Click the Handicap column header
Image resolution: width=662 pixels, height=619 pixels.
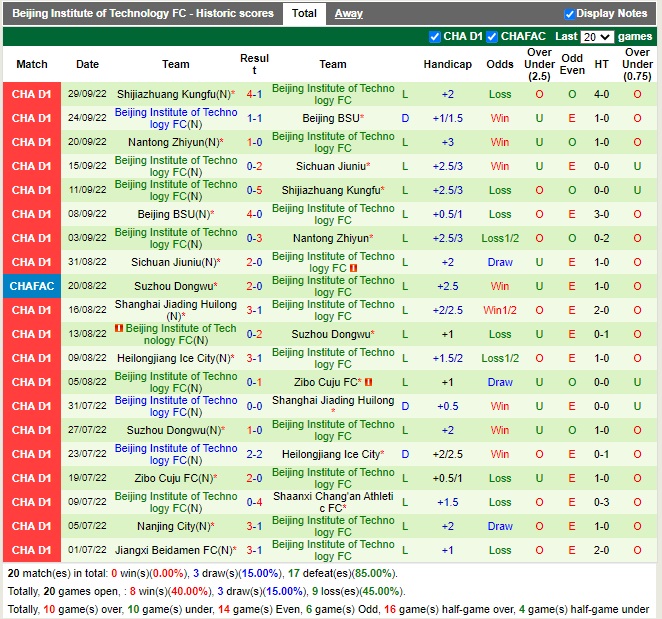coord(447,64)
